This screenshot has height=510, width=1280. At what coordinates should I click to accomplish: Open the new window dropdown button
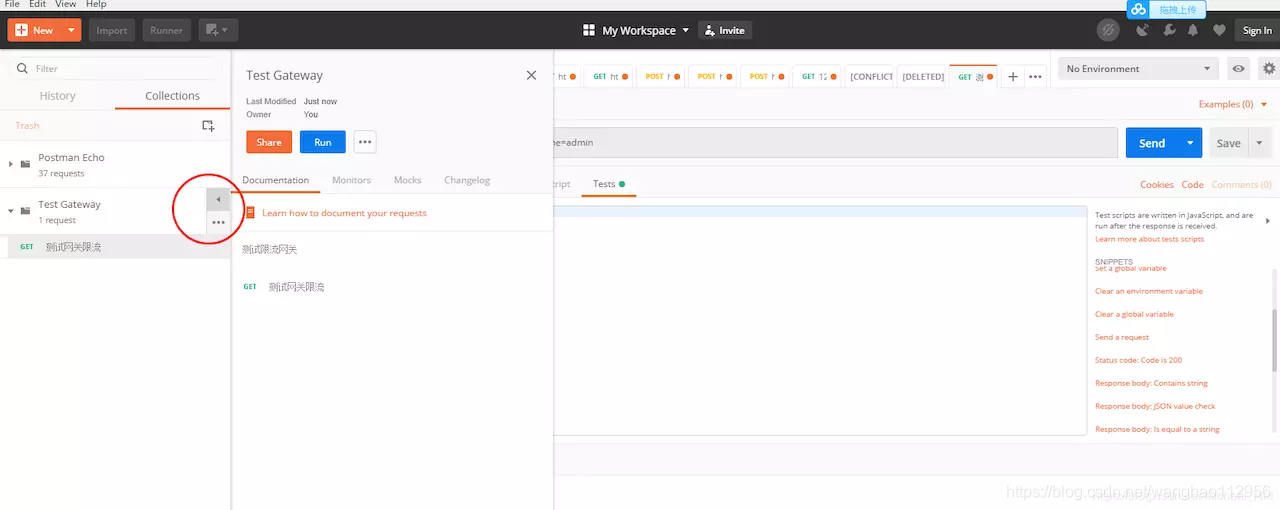[x=218, y=30]
